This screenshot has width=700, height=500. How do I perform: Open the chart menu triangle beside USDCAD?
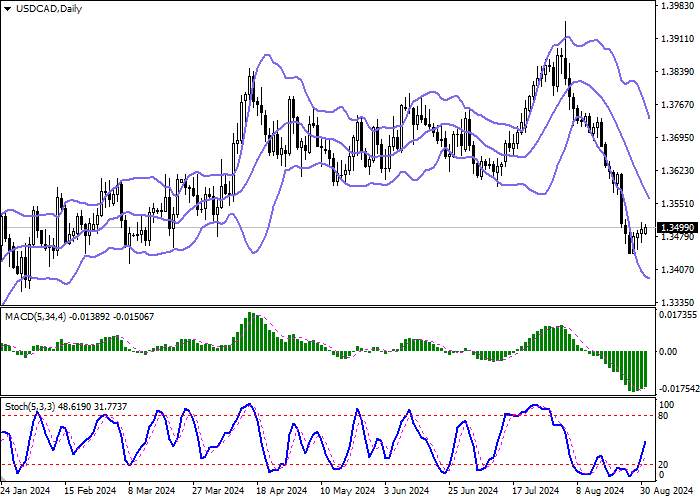[8, 9]
